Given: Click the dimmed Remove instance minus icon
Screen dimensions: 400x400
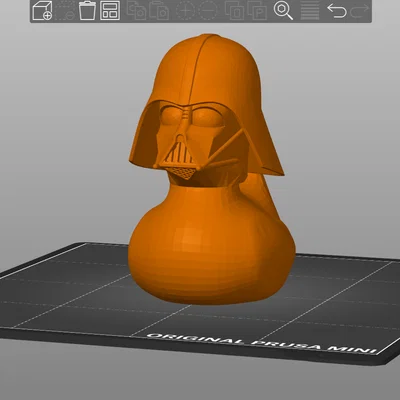Looking at the screenshot, I should pos(208,11).
